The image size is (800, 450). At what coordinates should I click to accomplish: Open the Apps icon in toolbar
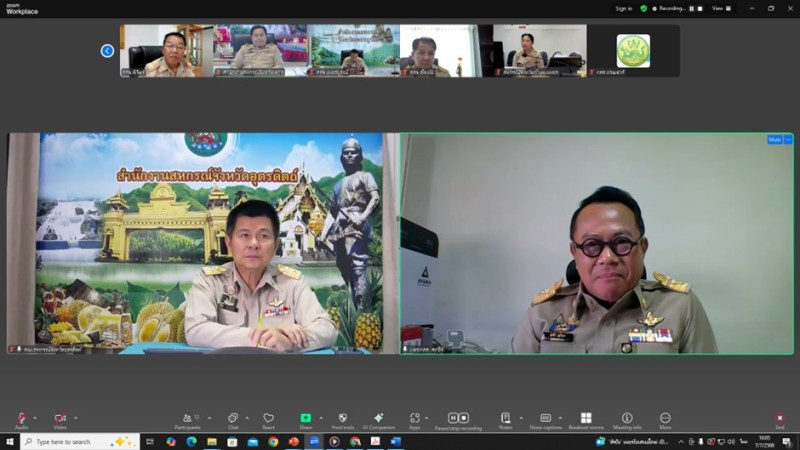click(415, 420)
